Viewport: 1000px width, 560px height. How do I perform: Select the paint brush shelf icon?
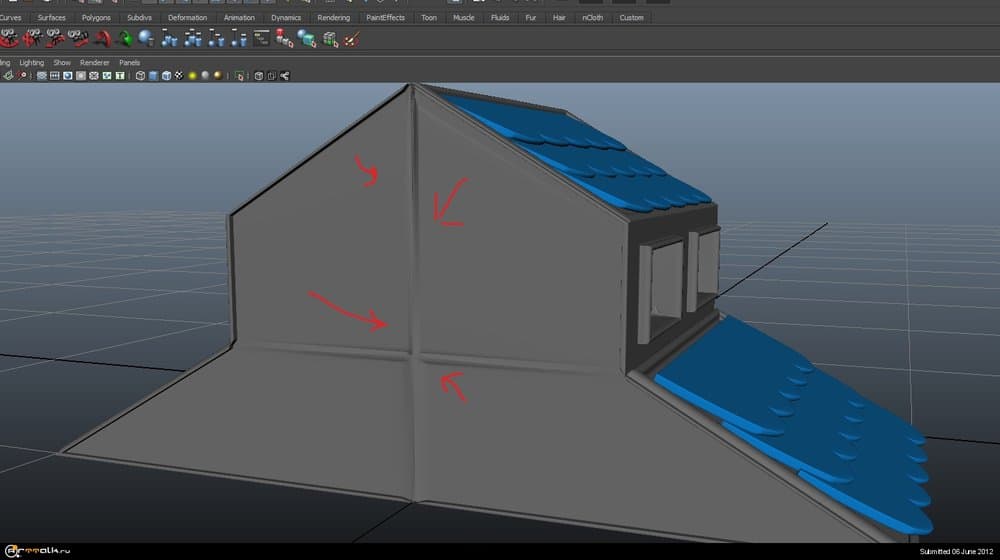(x=351, y=39)
